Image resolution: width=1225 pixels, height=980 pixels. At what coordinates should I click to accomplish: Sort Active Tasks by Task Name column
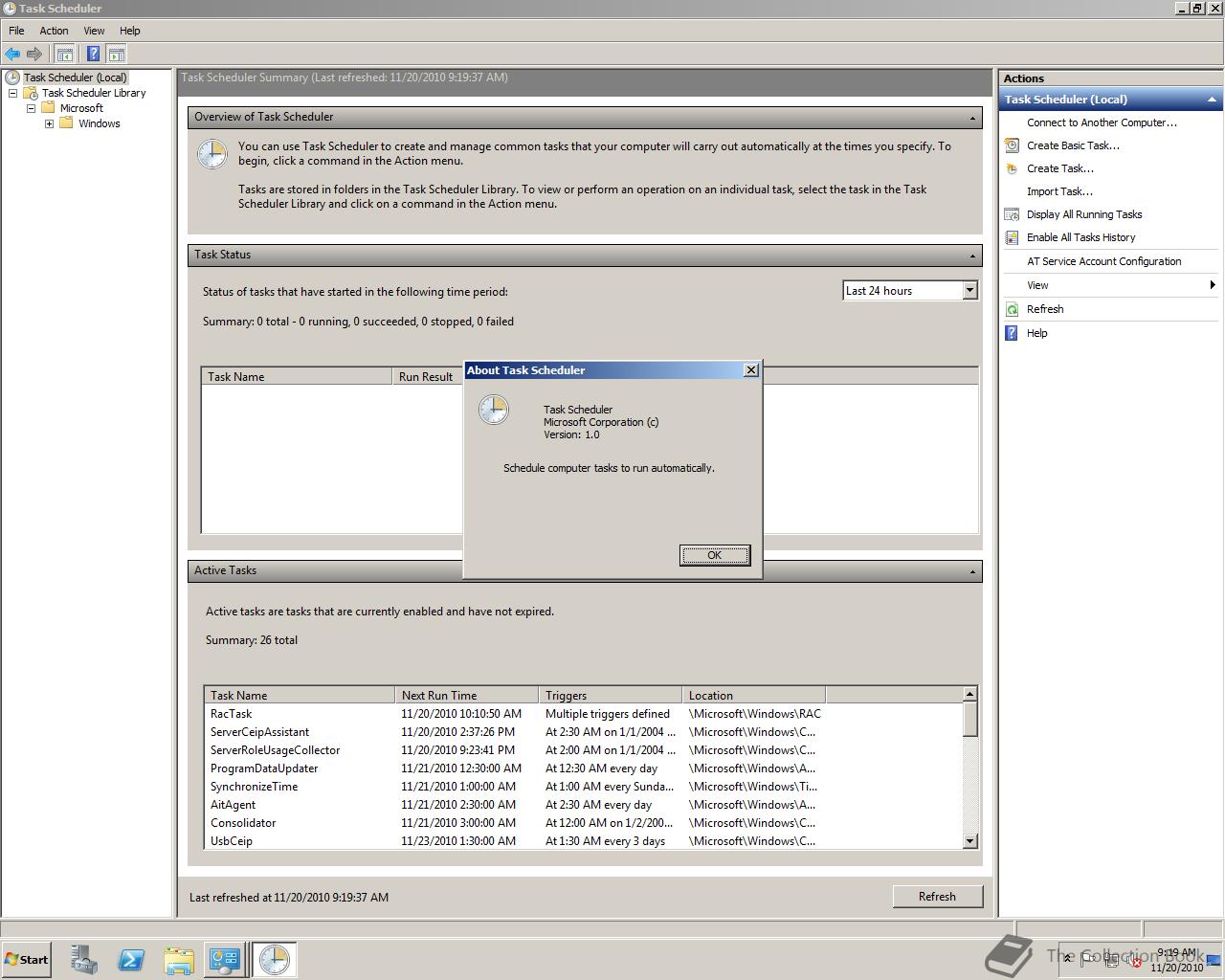300,696
